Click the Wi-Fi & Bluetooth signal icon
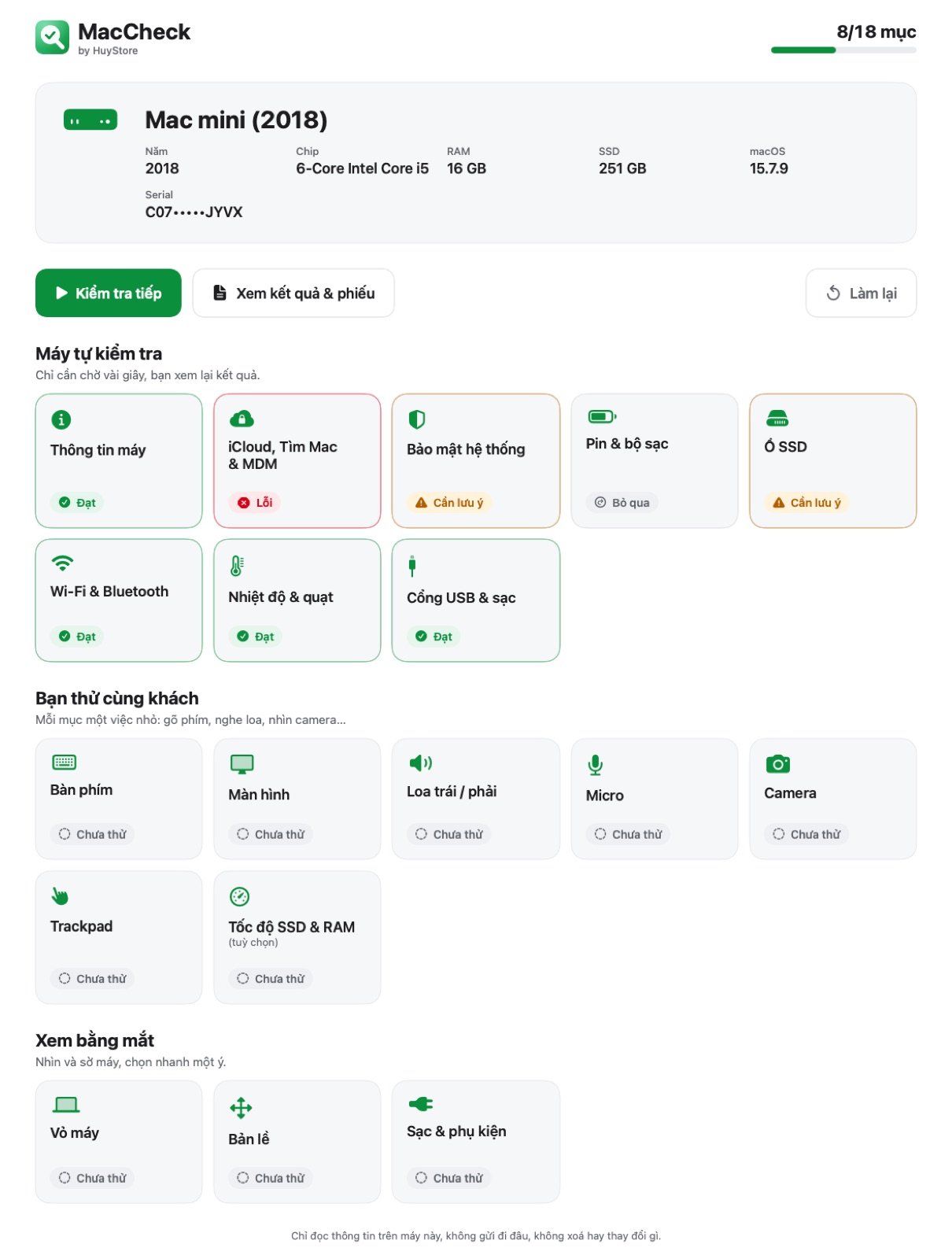The image size is (952, 1259). [62, 563]
